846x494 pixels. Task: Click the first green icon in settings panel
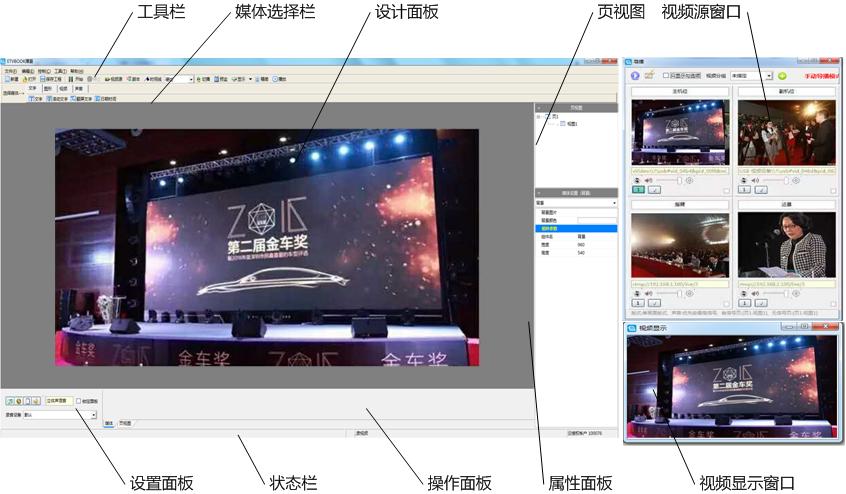click(x=10, y=401)
